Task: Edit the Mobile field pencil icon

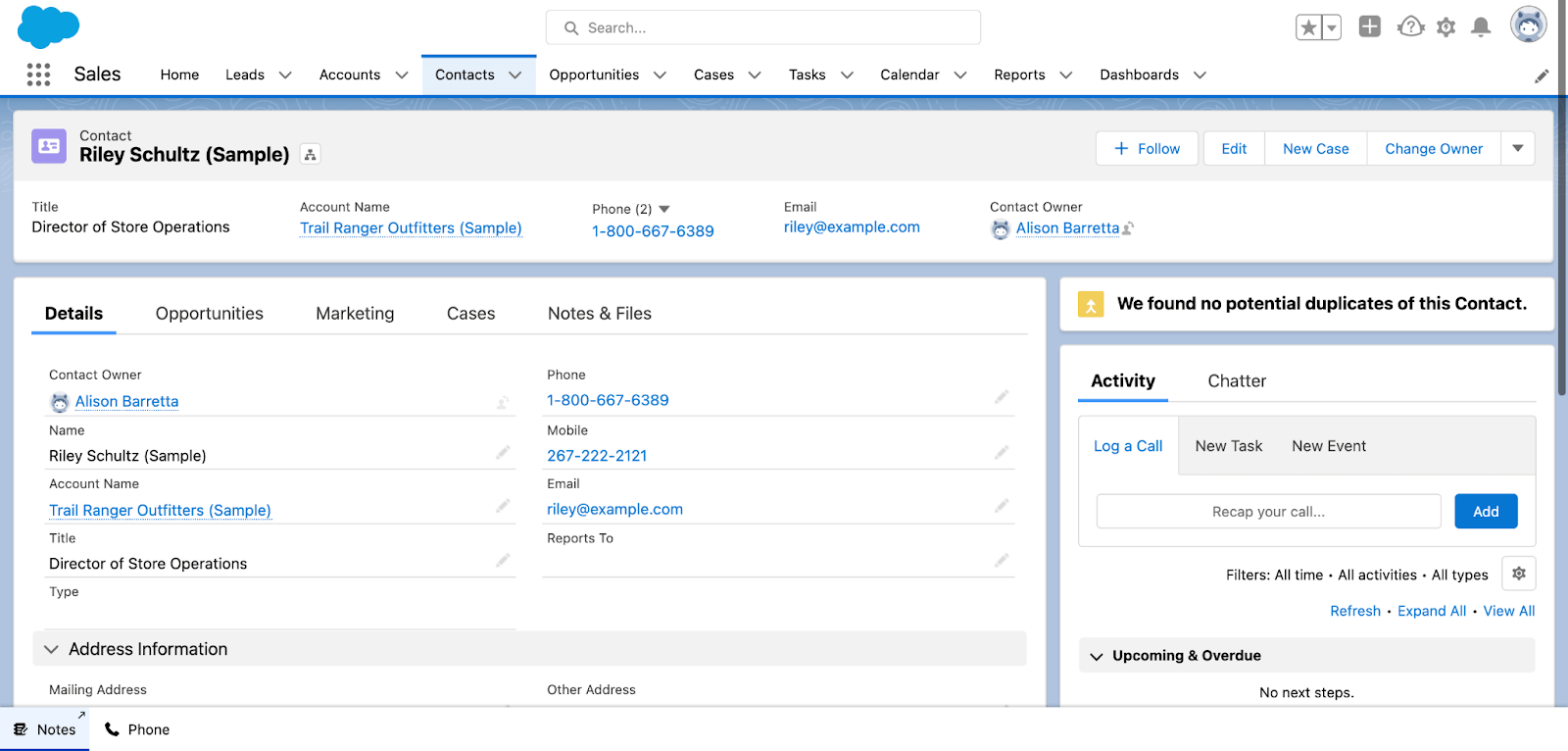Action: point(1002,452)
